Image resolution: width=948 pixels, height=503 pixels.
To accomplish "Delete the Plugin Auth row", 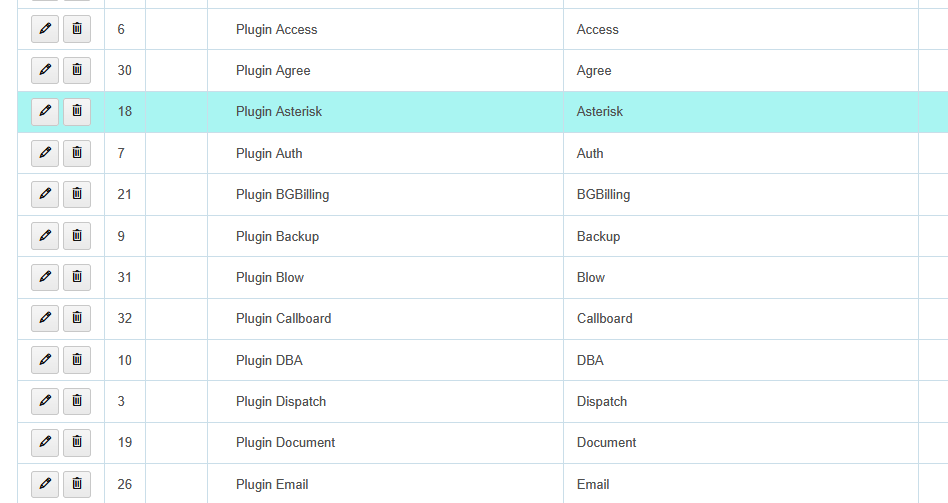I will point(77,153).
